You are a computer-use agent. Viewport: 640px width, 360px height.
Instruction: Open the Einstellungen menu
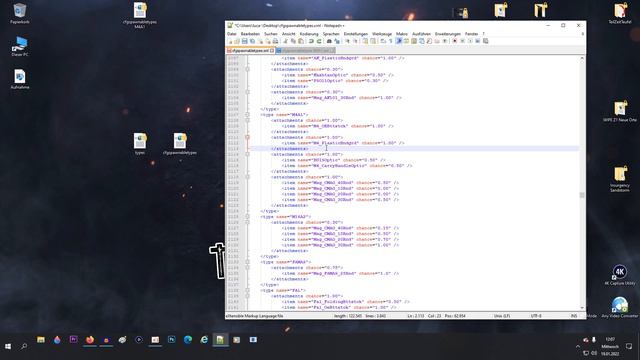pyautogui.click(x=356, y=34)
